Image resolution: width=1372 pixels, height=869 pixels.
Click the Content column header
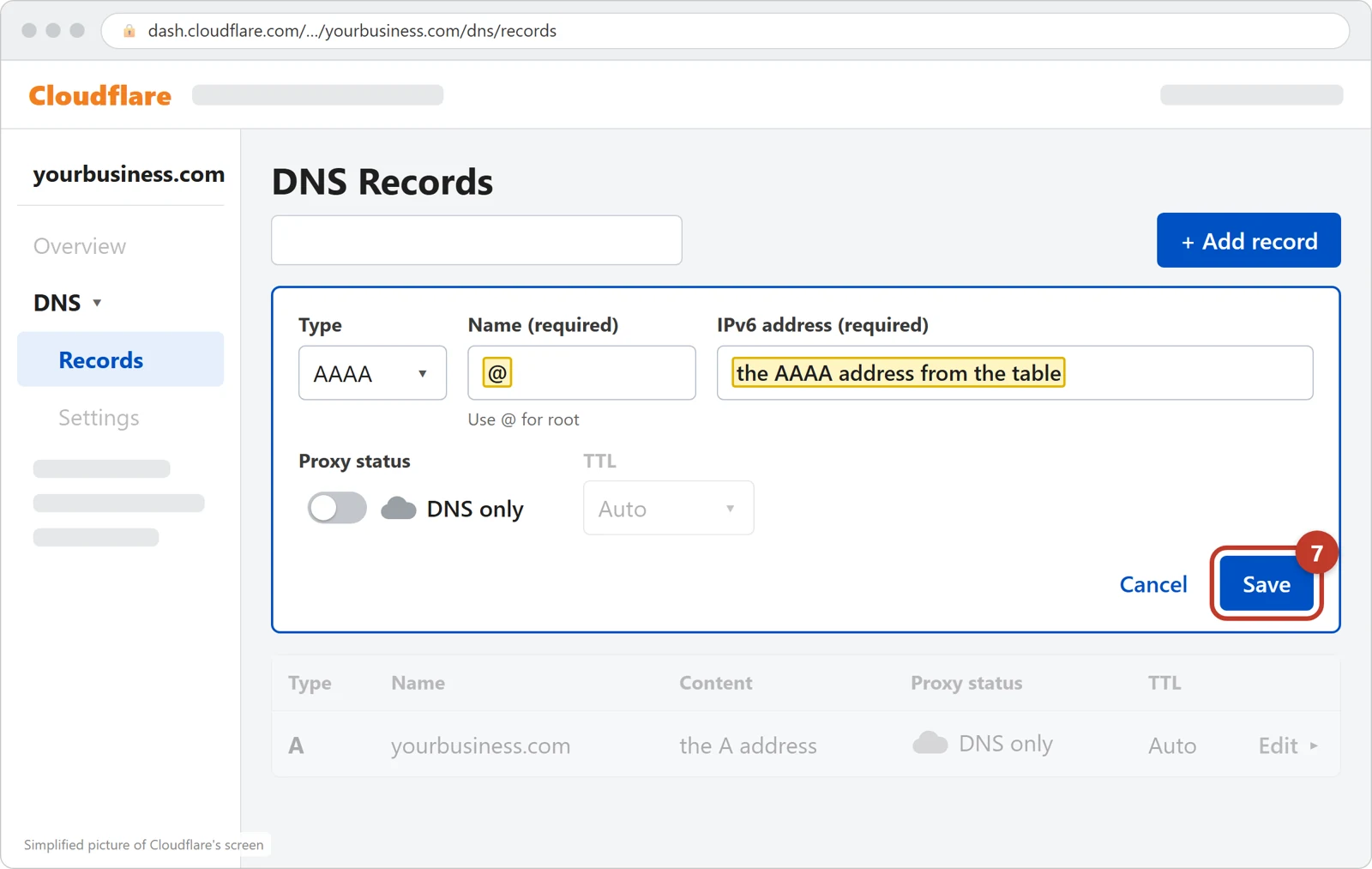(715, 683)
